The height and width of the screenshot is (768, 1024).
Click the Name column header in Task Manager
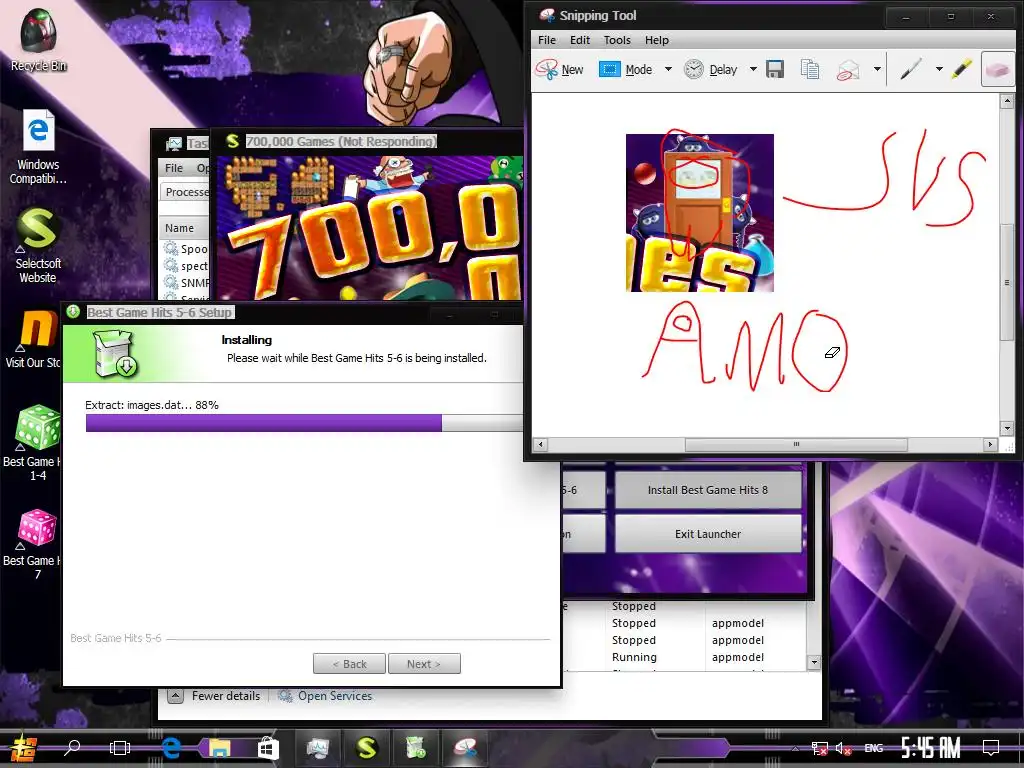tap(180, 228)
